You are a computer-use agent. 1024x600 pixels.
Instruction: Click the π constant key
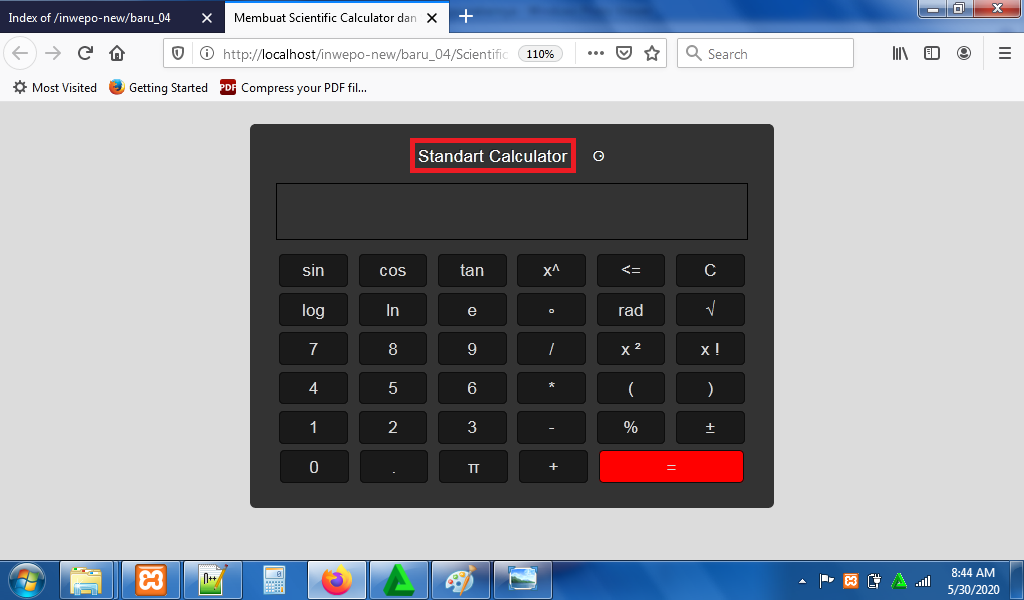tap(473, 467)
